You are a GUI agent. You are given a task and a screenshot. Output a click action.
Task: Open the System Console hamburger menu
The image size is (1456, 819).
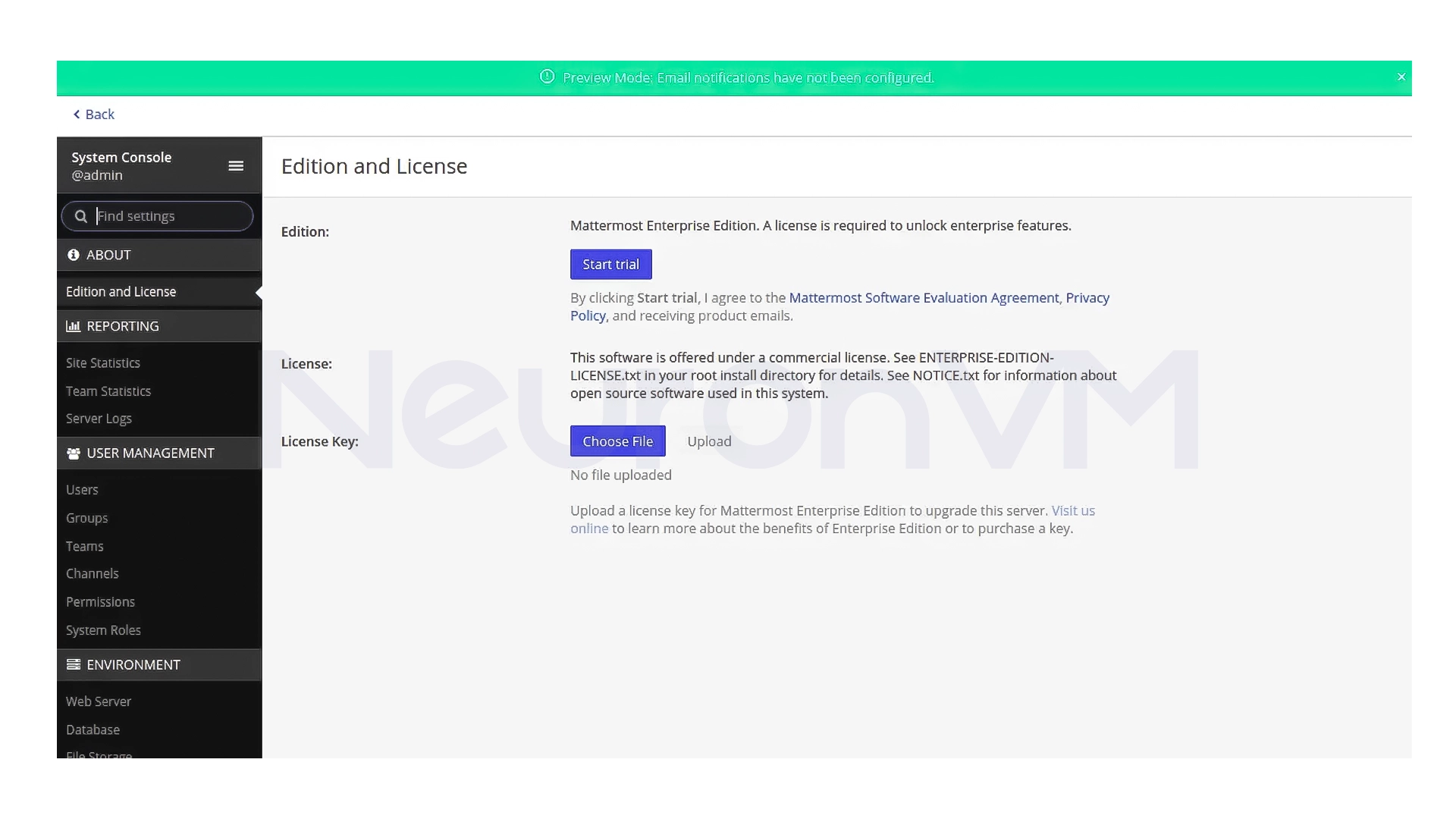[236, 165]
